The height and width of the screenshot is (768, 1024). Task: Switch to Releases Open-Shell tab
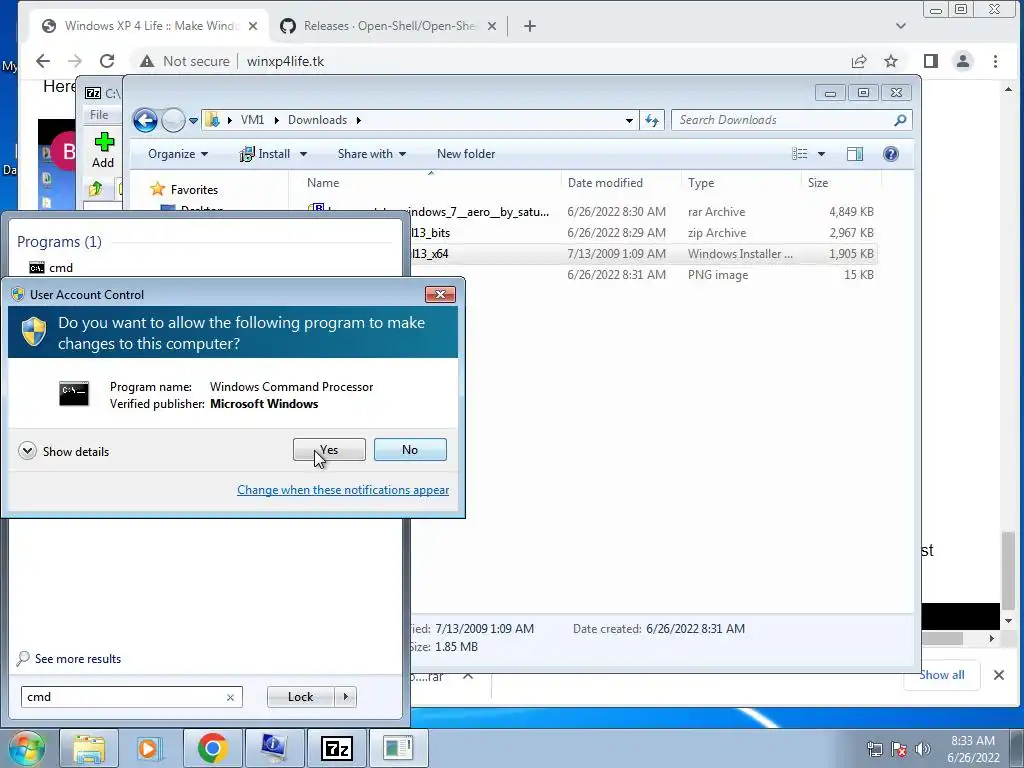(x=388, y=26)
